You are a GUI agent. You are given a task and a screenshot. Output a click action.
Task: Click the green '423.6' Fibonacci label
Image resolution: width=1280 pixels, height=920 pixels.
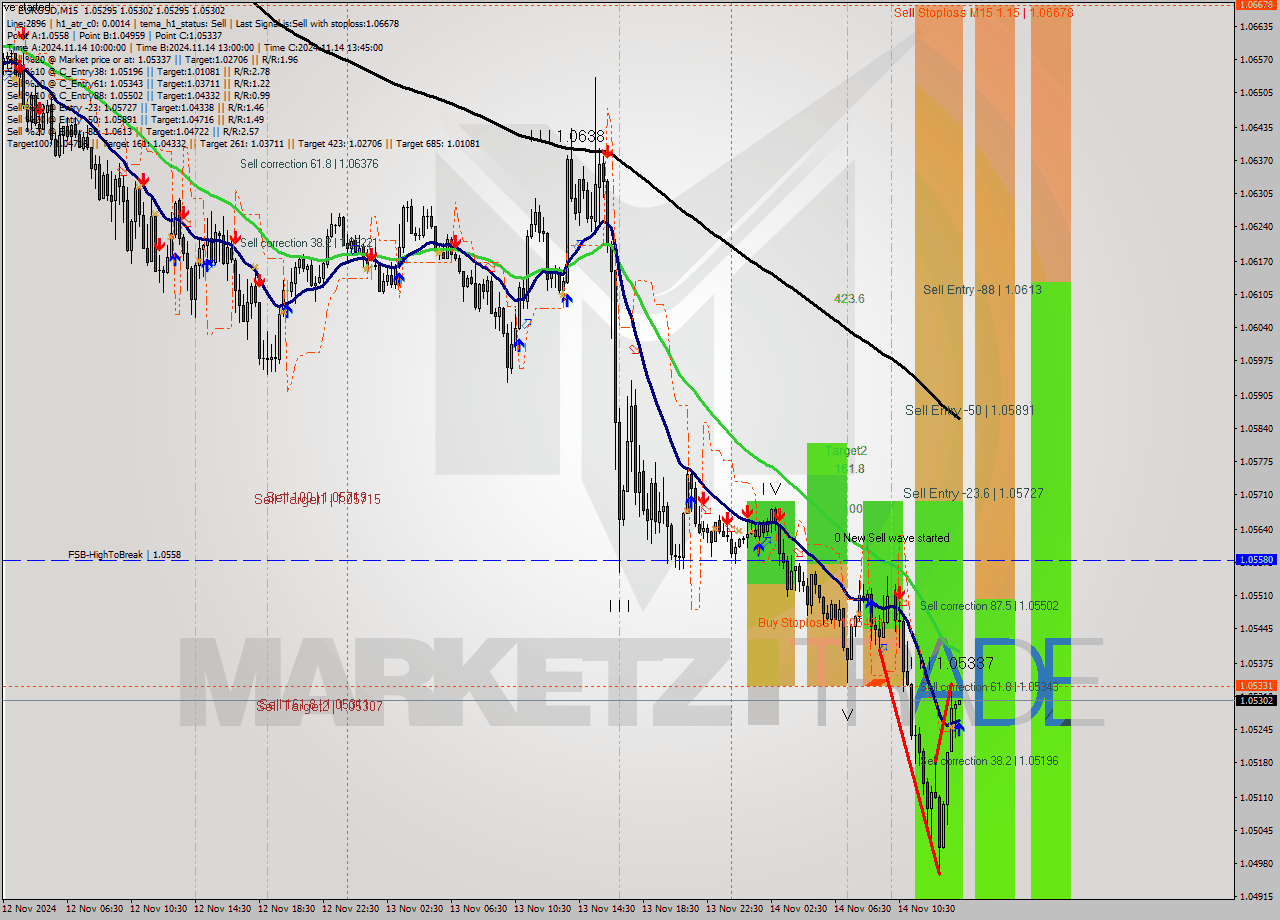tap(850, 299)
